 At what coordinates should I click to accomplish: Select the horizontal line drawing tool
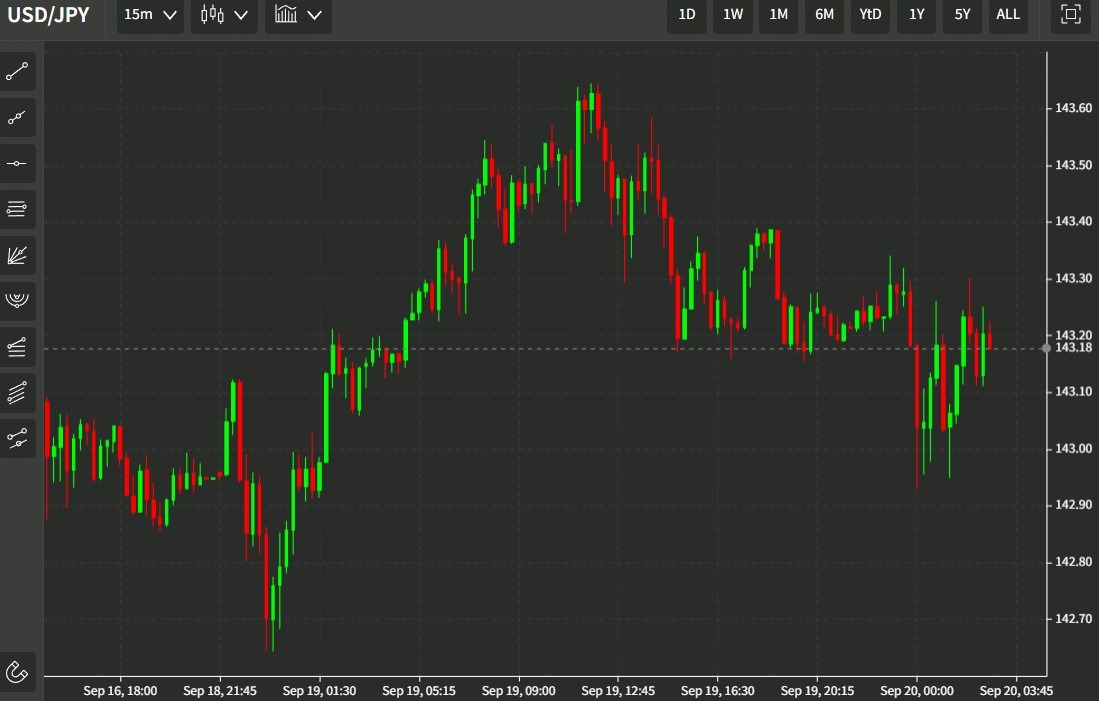pyautogui.click(x=17, y=163)
